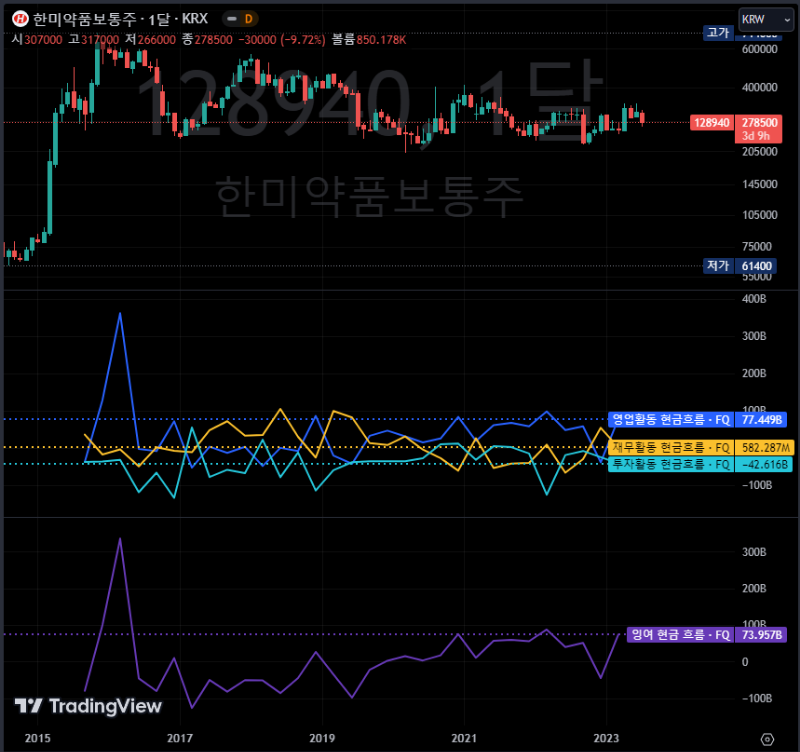This screenshot has height=752, width=800.
Task: Click the 73.957B free cash flow value
Action: (761, 635)
